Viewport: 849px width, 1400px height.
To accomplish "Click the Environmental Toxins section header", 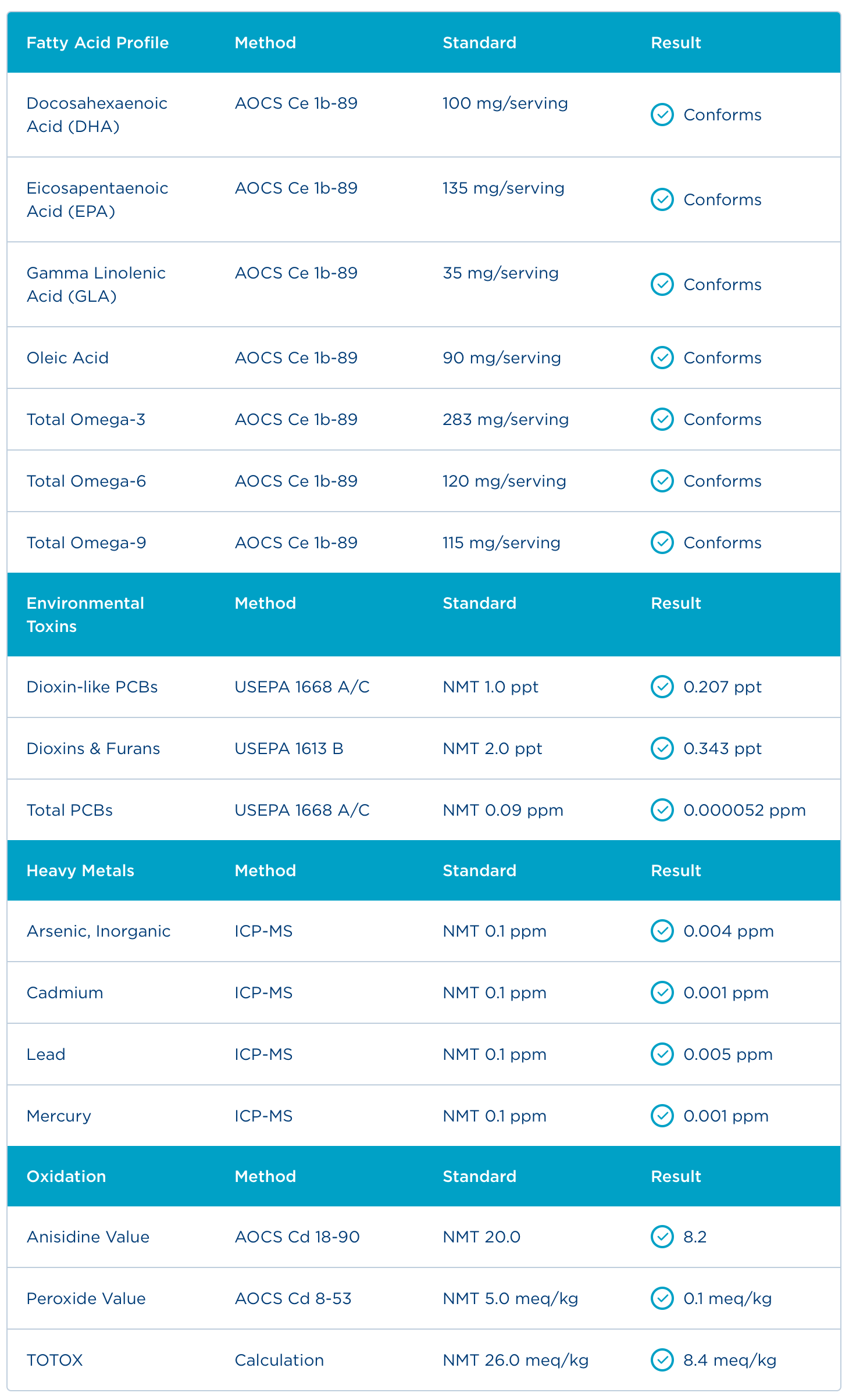I will (x=85, y=615).
